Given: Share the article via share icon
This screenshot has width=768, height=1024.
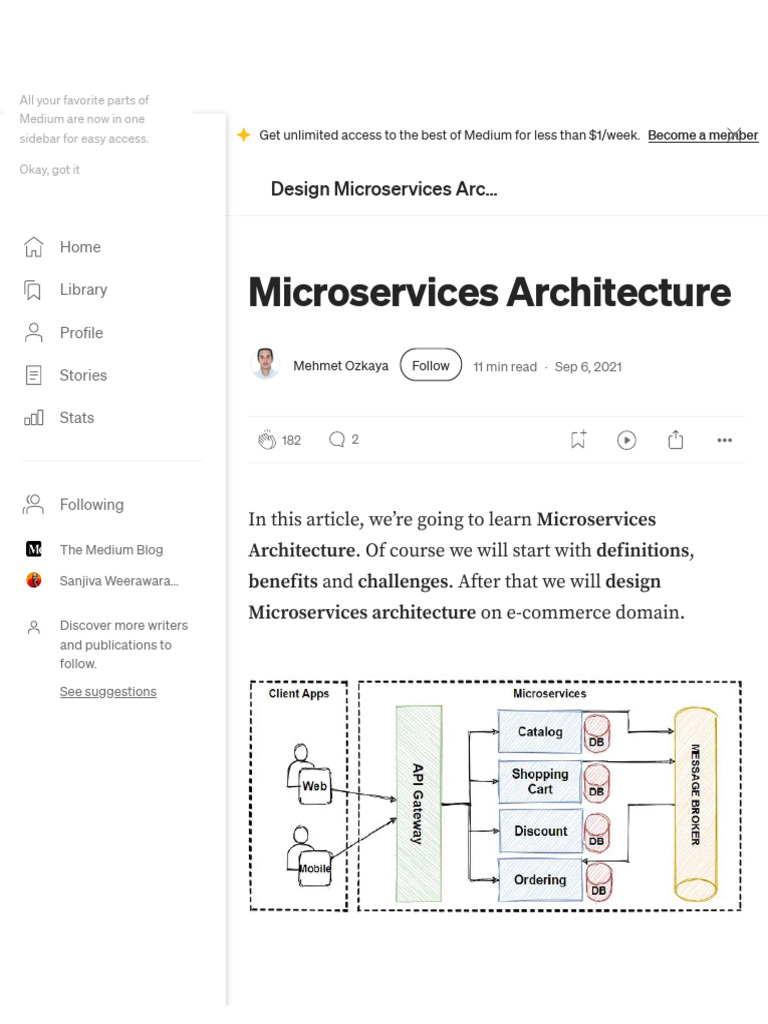Looking at the screenshot, I should pos(676,440).
